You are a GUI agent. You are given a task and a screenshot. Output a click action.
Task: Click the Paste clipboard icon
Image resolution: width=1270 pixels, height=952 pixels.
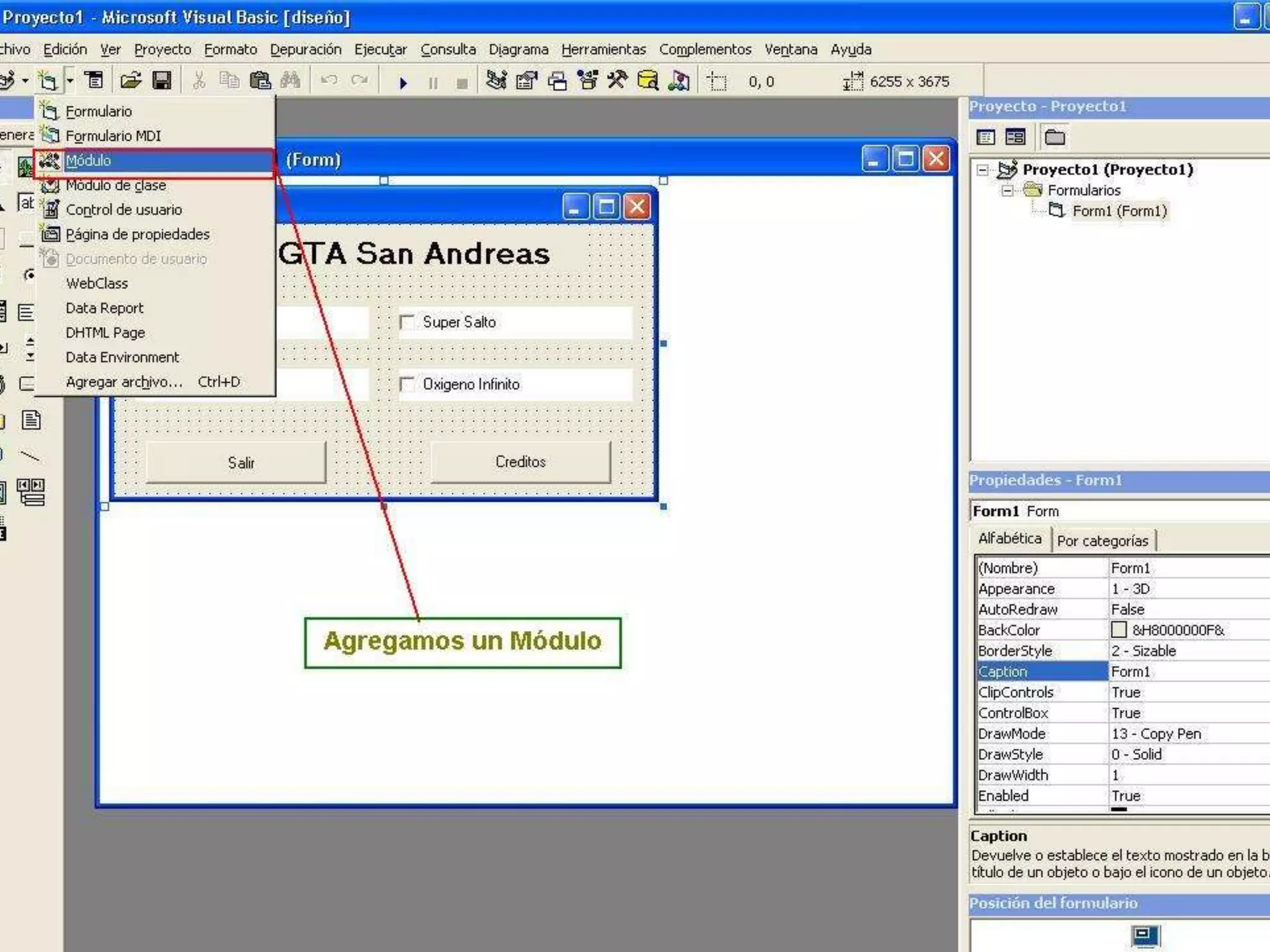pos(260,81)
